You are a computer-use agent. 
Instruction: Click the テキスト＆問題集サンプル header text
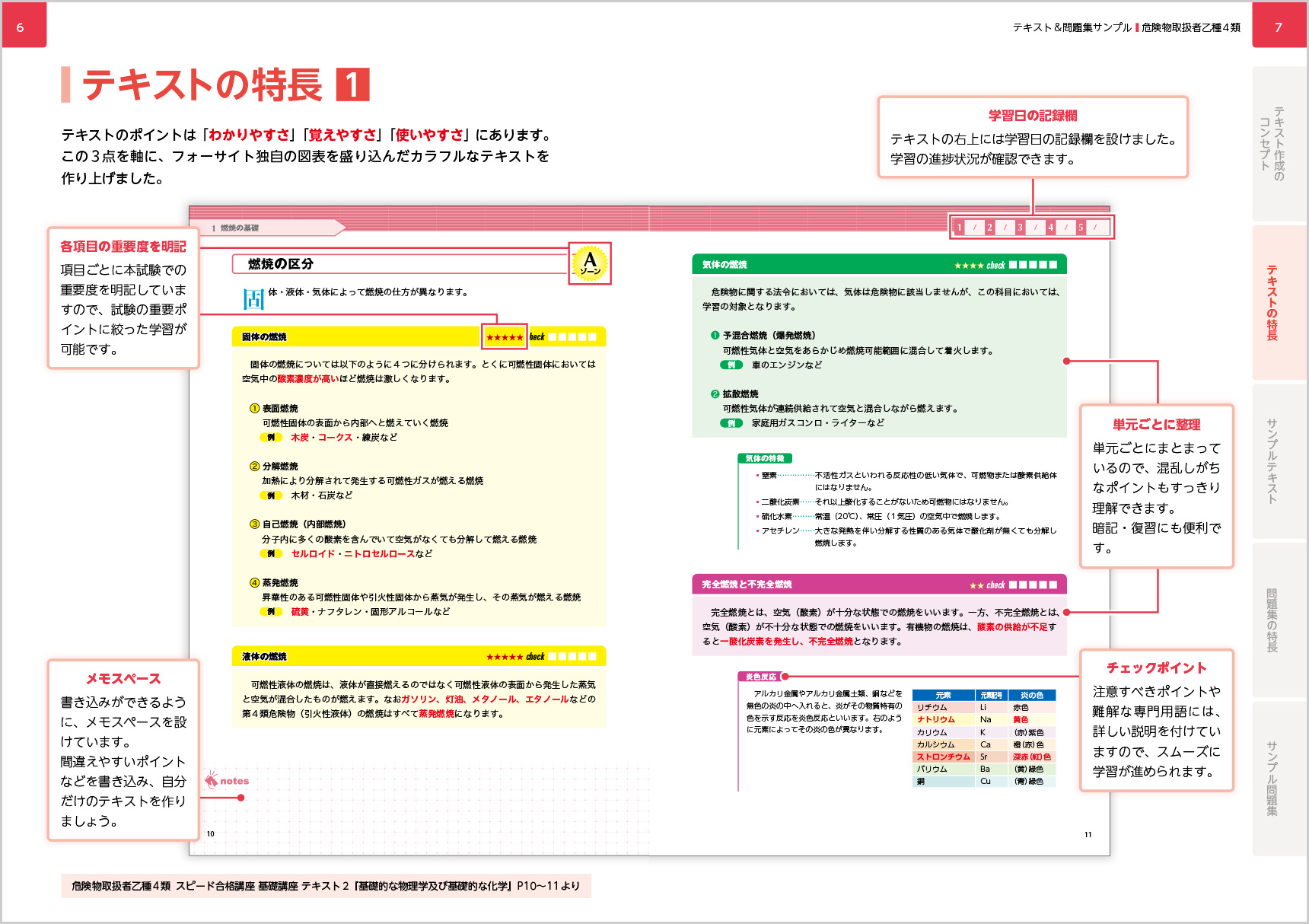coord(1072,27)
